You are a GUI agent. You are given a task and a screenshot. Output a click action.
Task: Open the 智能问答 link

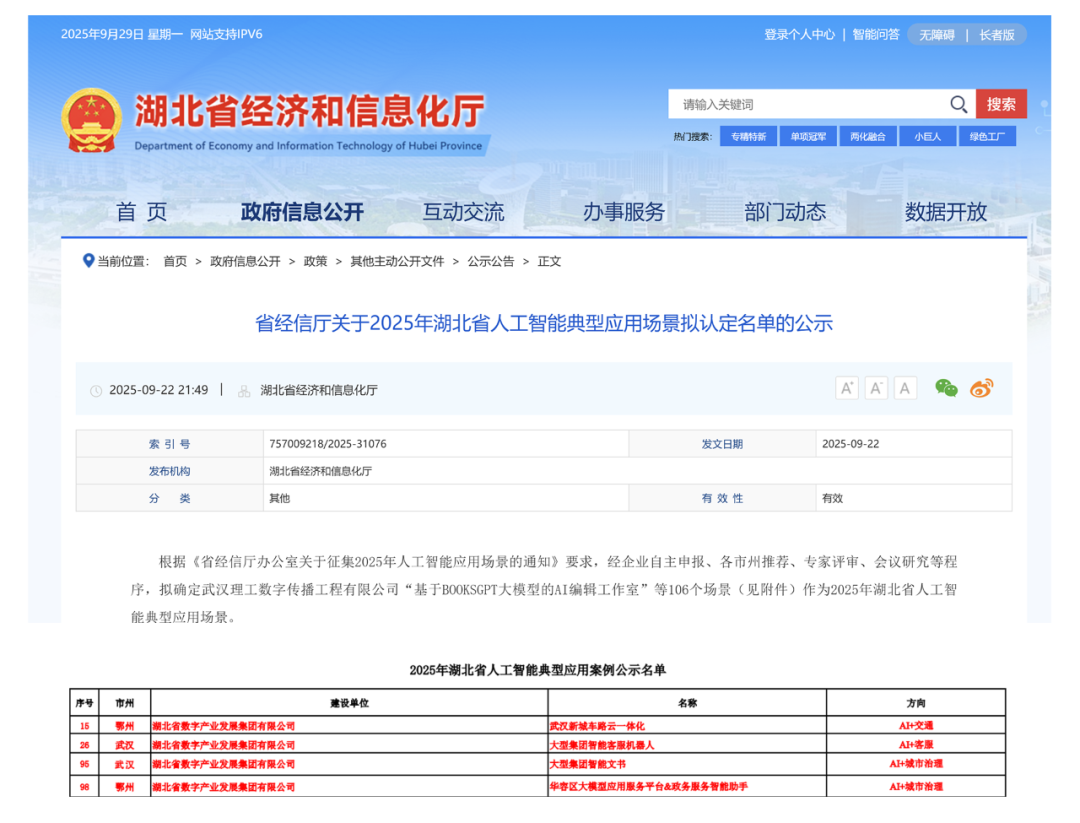click(875, 35)
